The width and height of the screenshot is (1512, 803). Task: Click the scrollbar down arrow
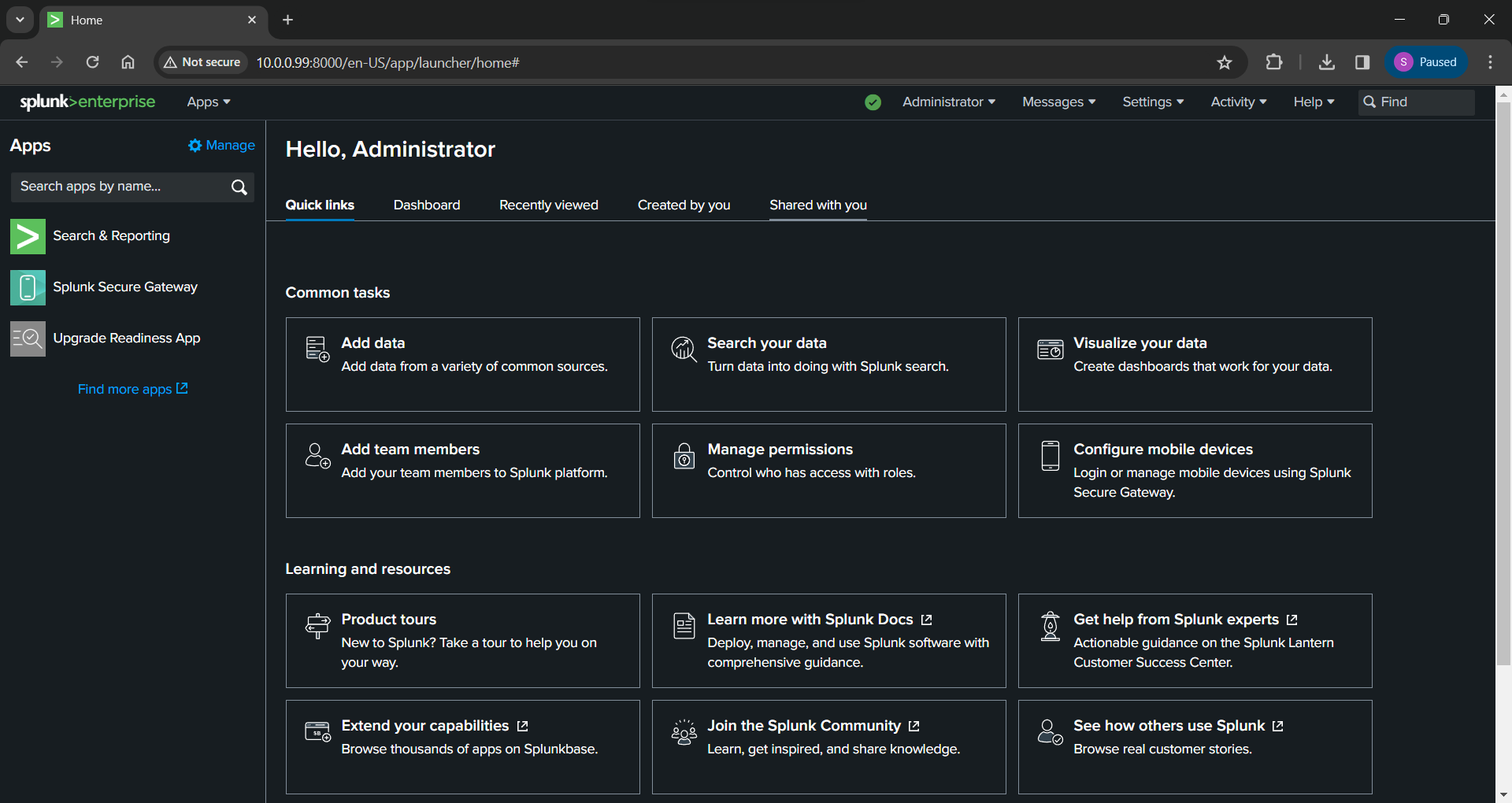1503,795
